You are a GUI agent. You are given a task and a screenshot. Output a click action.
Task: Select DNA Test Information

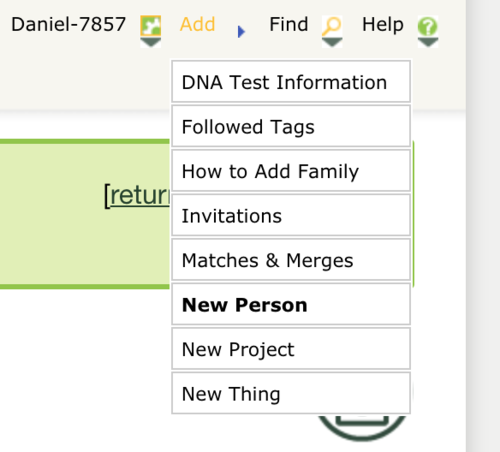tap(291, 82)
